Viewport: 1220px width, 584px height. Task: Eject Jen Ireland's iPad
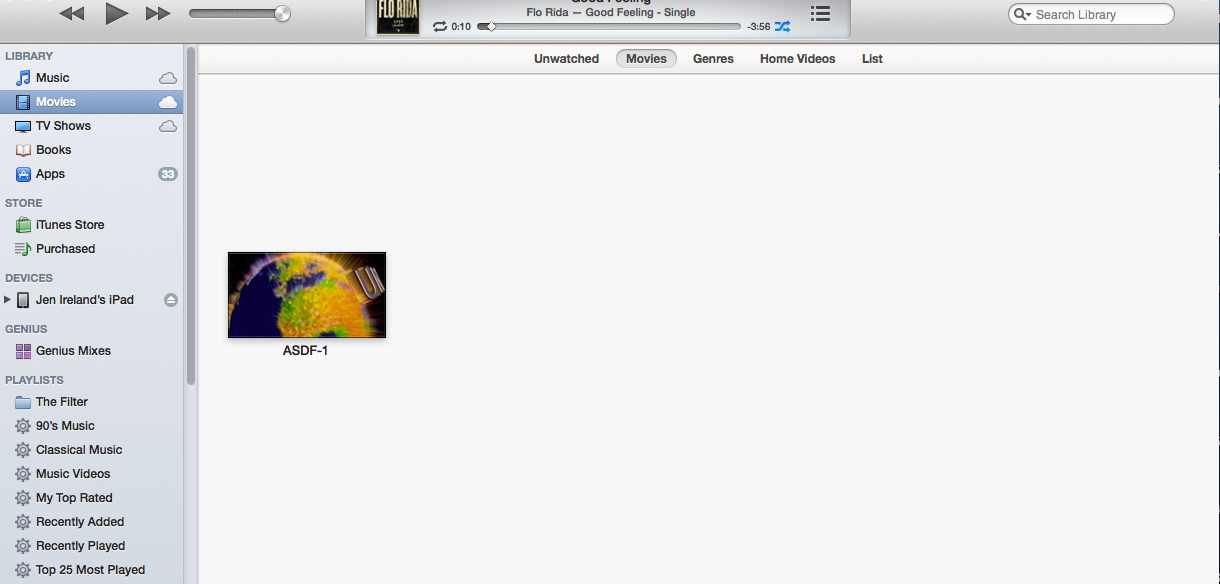pyautogui.click(x=171, y=300)
